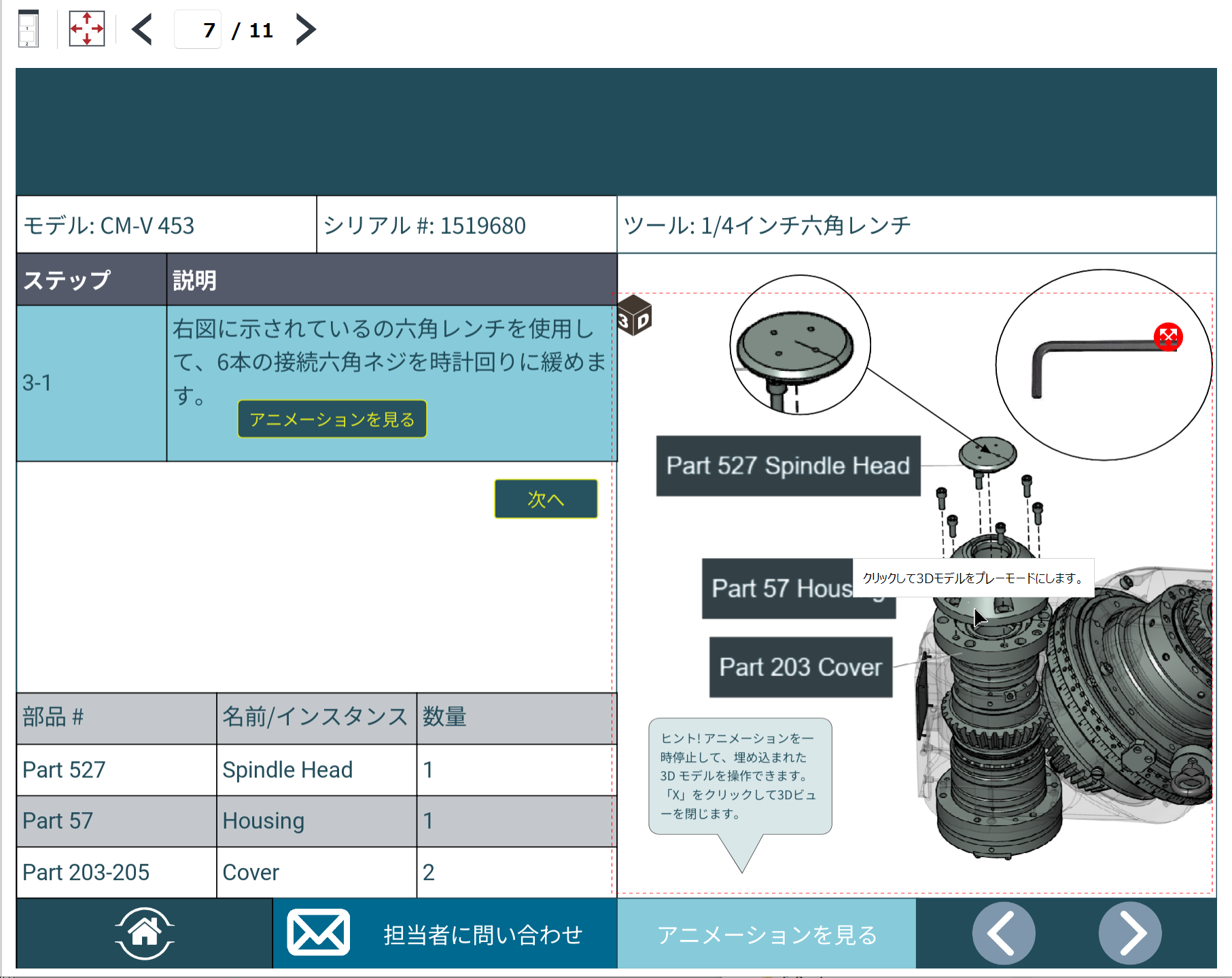Click the step 3-1 description text

[x=389, y=362]
